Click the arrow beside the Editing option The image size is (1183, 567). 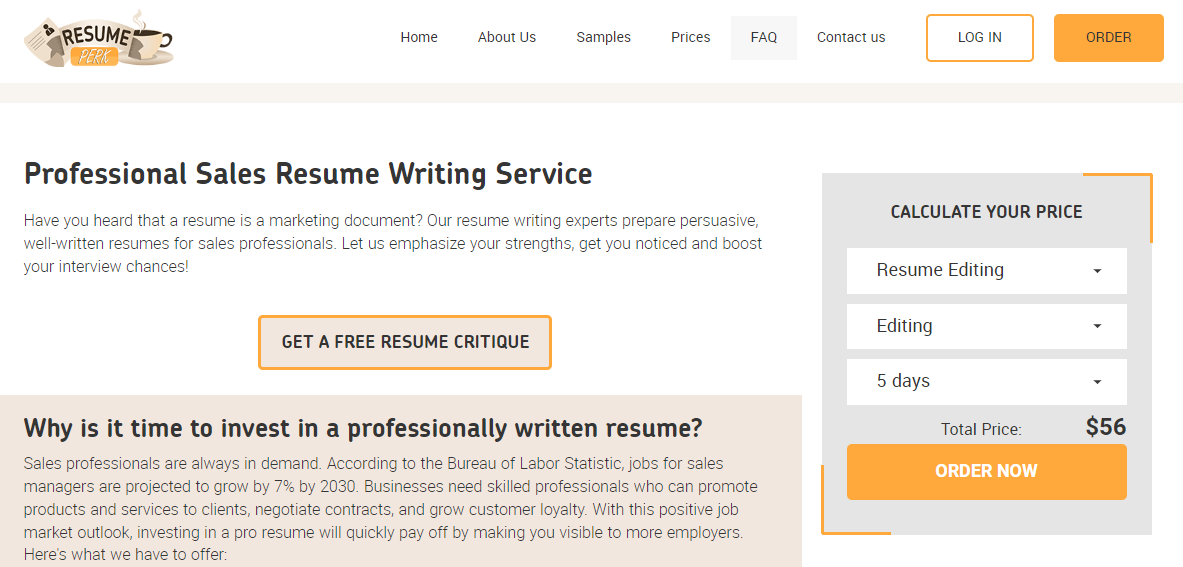[1097, 326]
